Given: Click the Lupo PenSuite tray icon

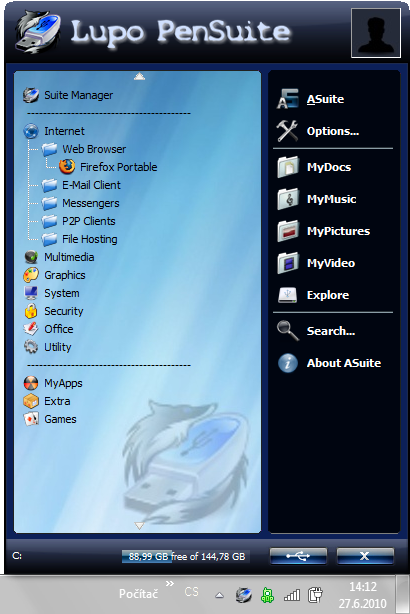Looking at the screenshot, I should pyautogui.click(x=244, y=595).
